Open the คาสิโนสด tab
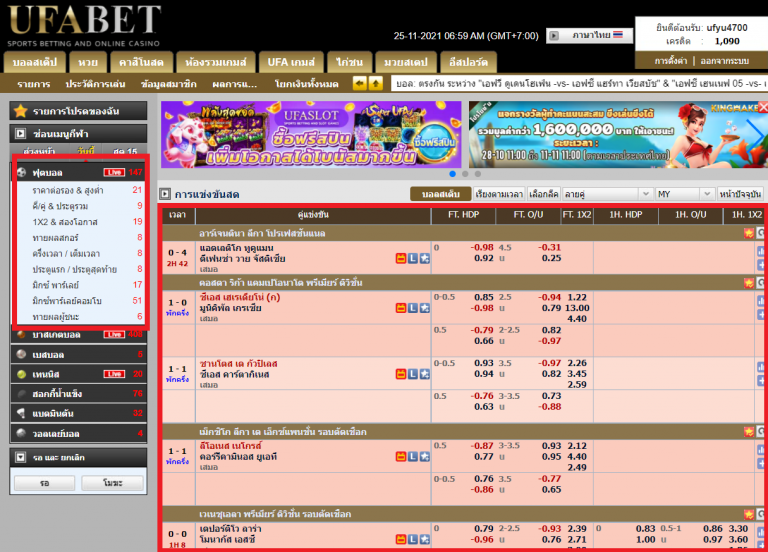 coord(141,62)
